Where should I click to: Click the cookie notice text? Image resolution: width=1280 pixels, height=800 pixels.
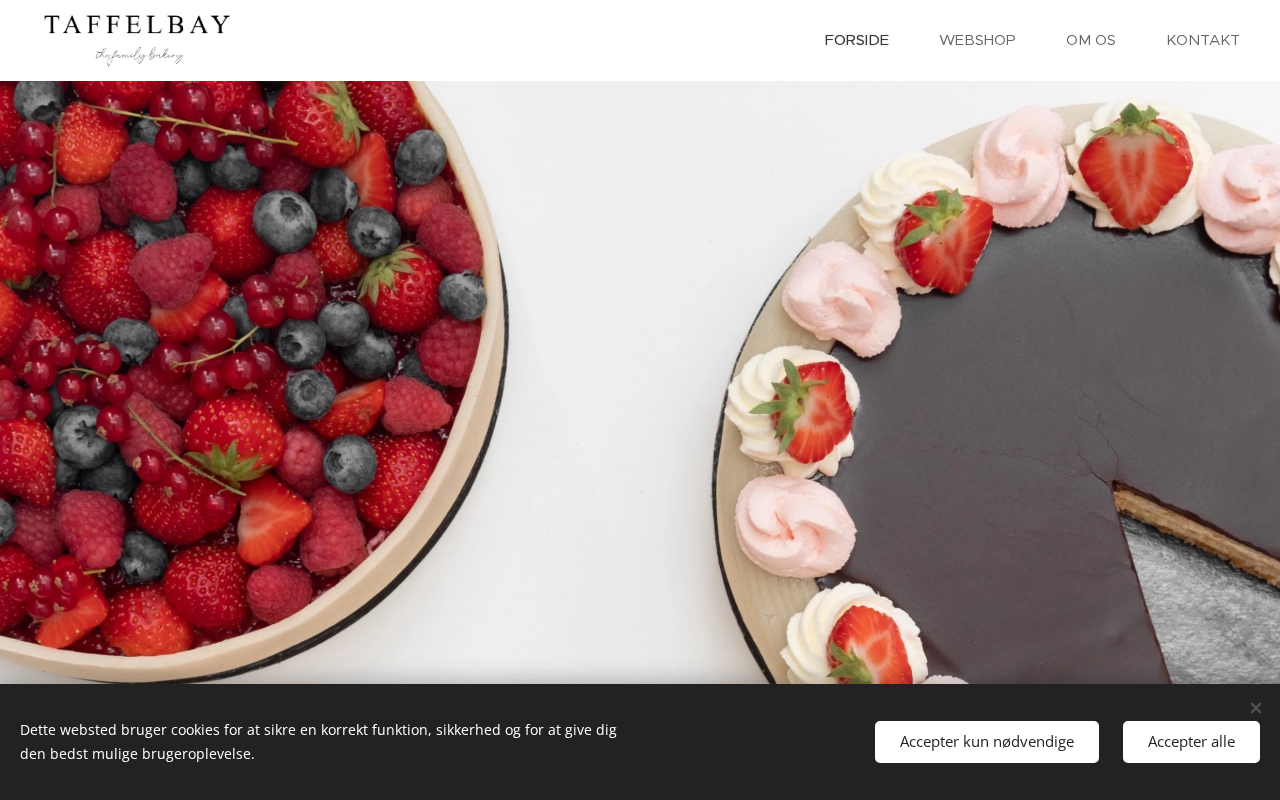pos(318,741)
